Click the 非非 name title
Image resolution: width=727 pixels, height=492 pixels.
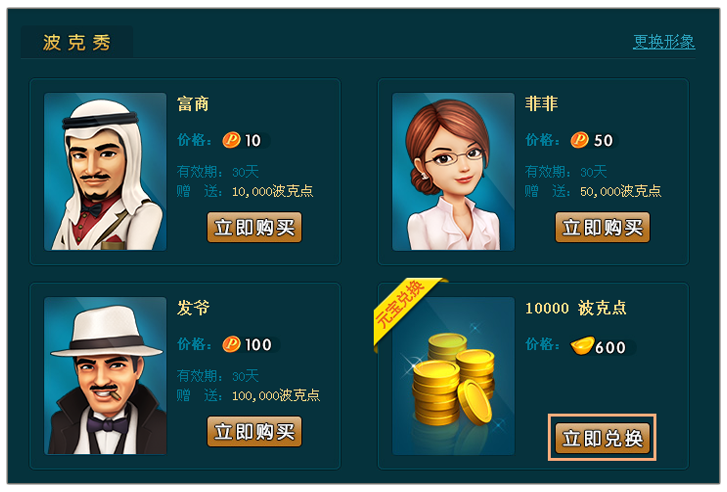[x=541, y=103]
